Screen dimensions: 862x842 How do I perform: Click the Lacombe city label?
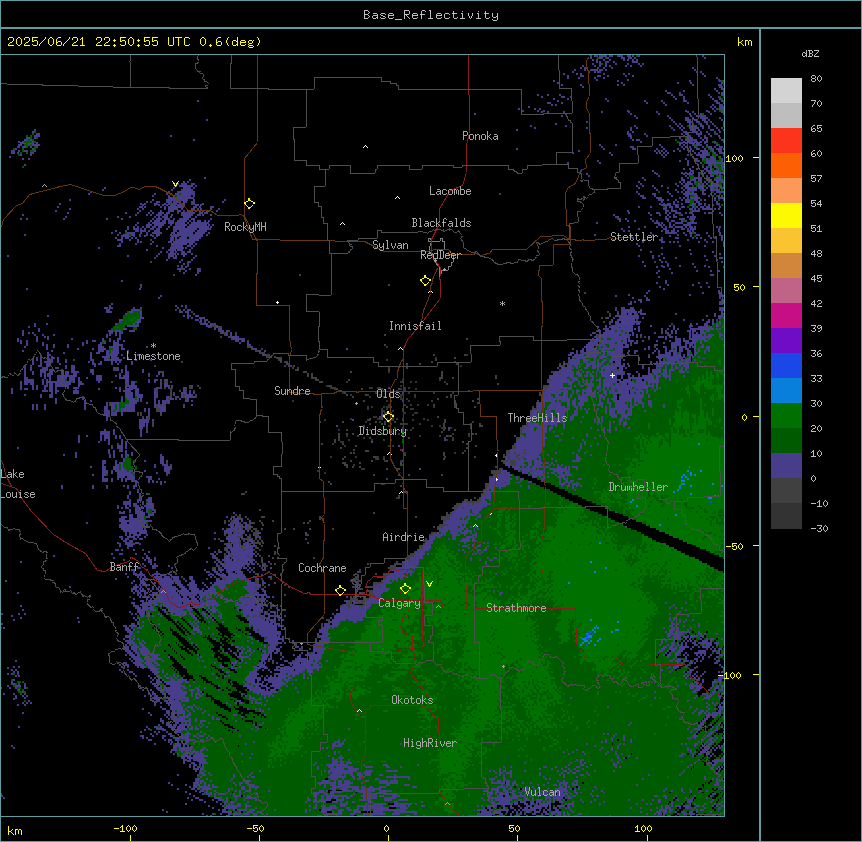tap(450, 191)
